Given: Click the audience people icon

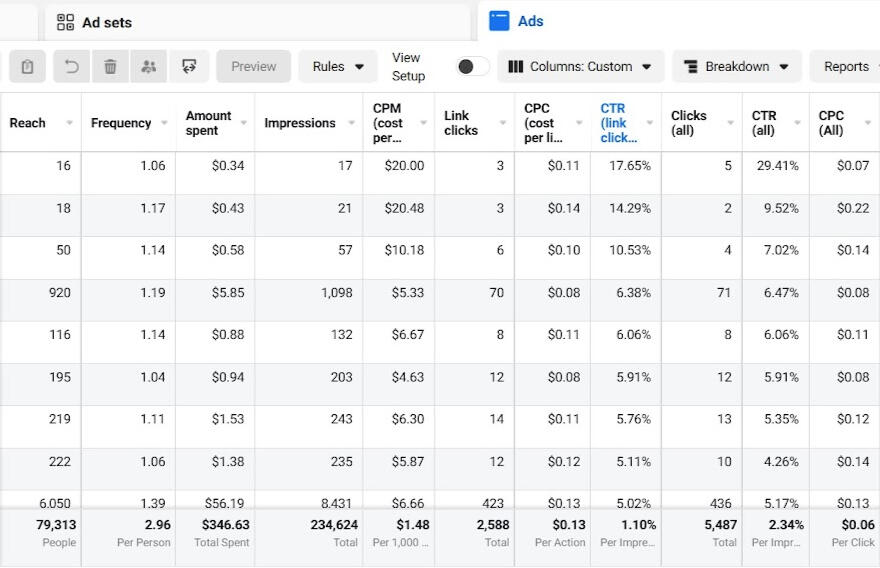Looking at the screenshot, I should point(149,67).
